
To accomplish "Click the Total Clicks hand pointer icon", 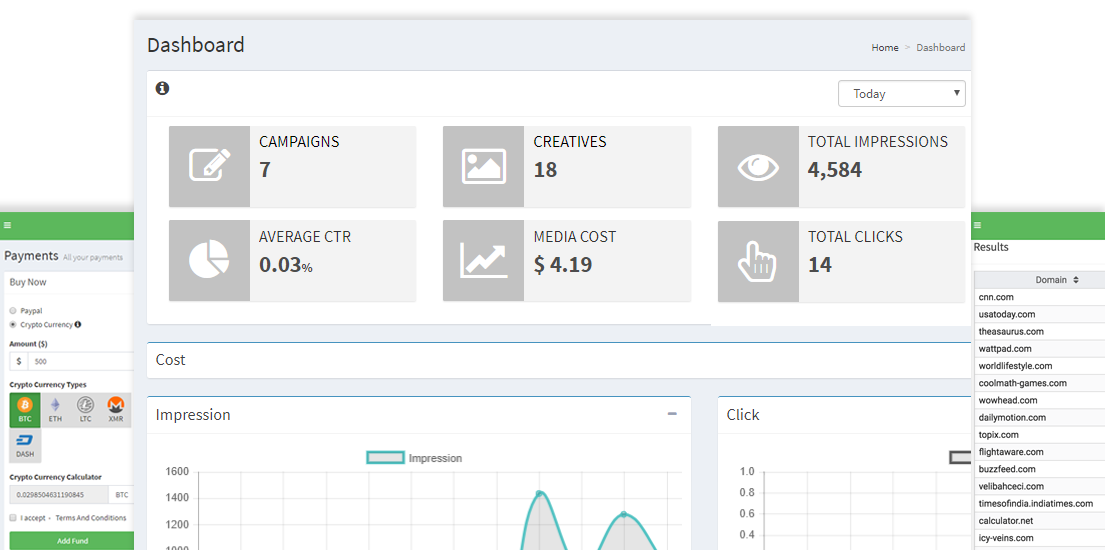I will point(758,261).
